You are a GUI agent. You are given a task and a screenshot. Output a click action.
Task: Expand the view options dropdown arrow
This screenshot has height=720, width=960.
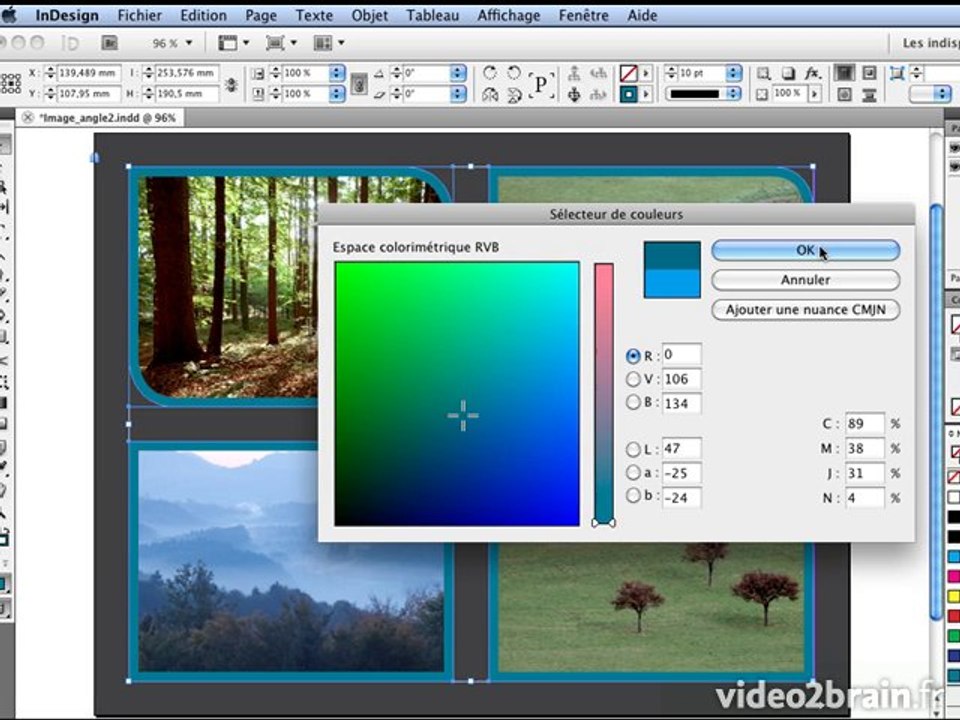[246, 43]
